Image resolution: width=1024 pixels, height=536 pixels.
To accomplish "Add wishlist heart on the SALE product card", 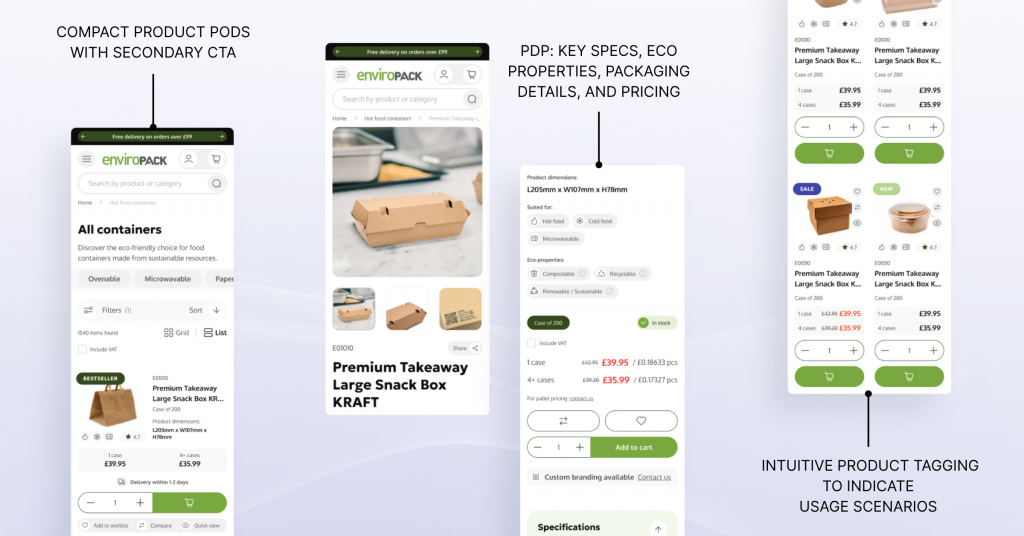I will tap(857, 191).
